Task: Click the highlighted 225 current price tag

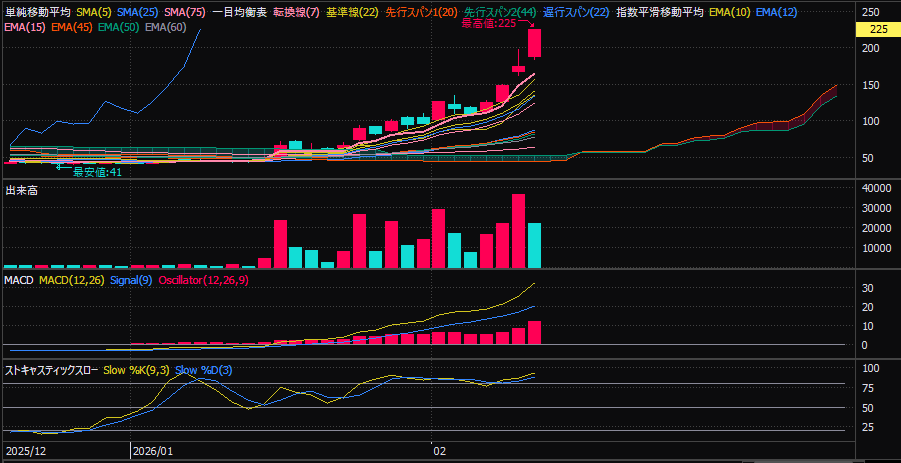Action: [877, 30]
